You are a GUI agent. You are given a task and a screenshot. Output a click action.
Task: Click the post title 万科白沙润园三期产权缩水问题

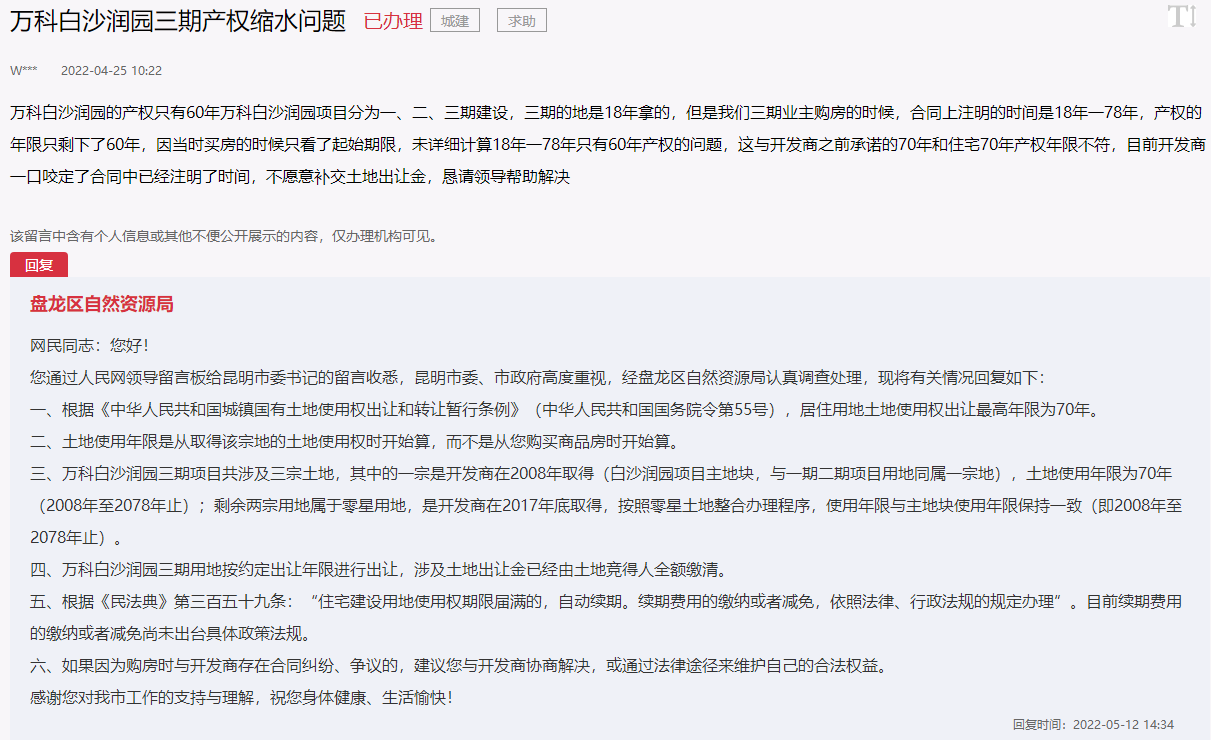(178, 21)
